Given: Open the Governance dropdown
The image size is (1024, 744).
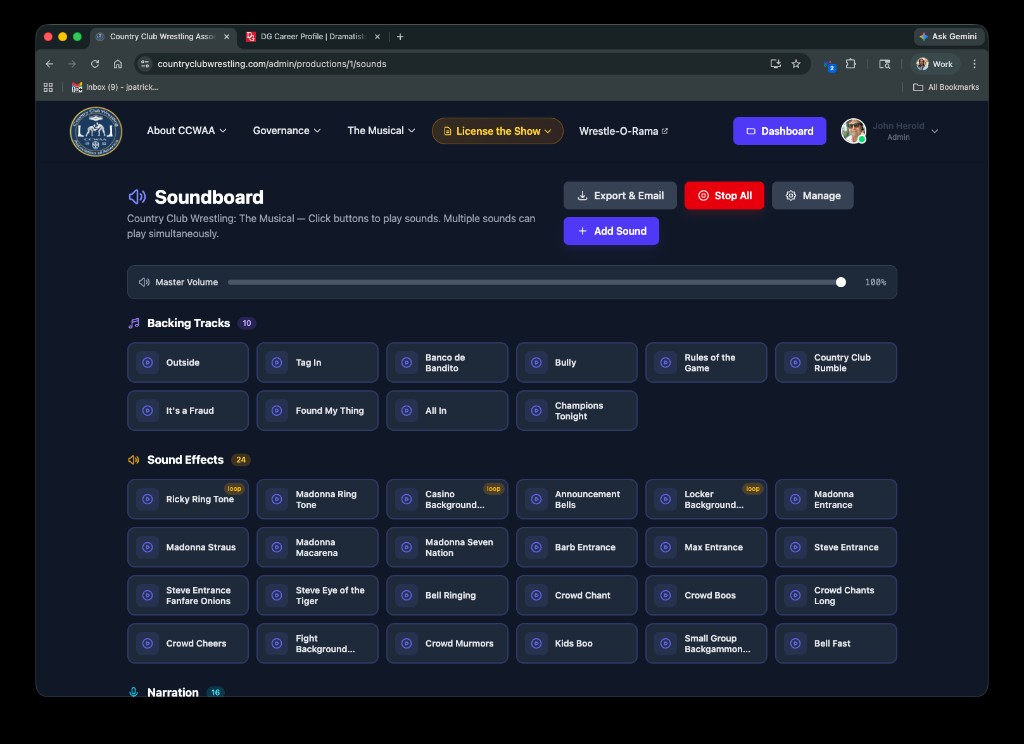Looking at the screenshot, I should tap(286, 131).
